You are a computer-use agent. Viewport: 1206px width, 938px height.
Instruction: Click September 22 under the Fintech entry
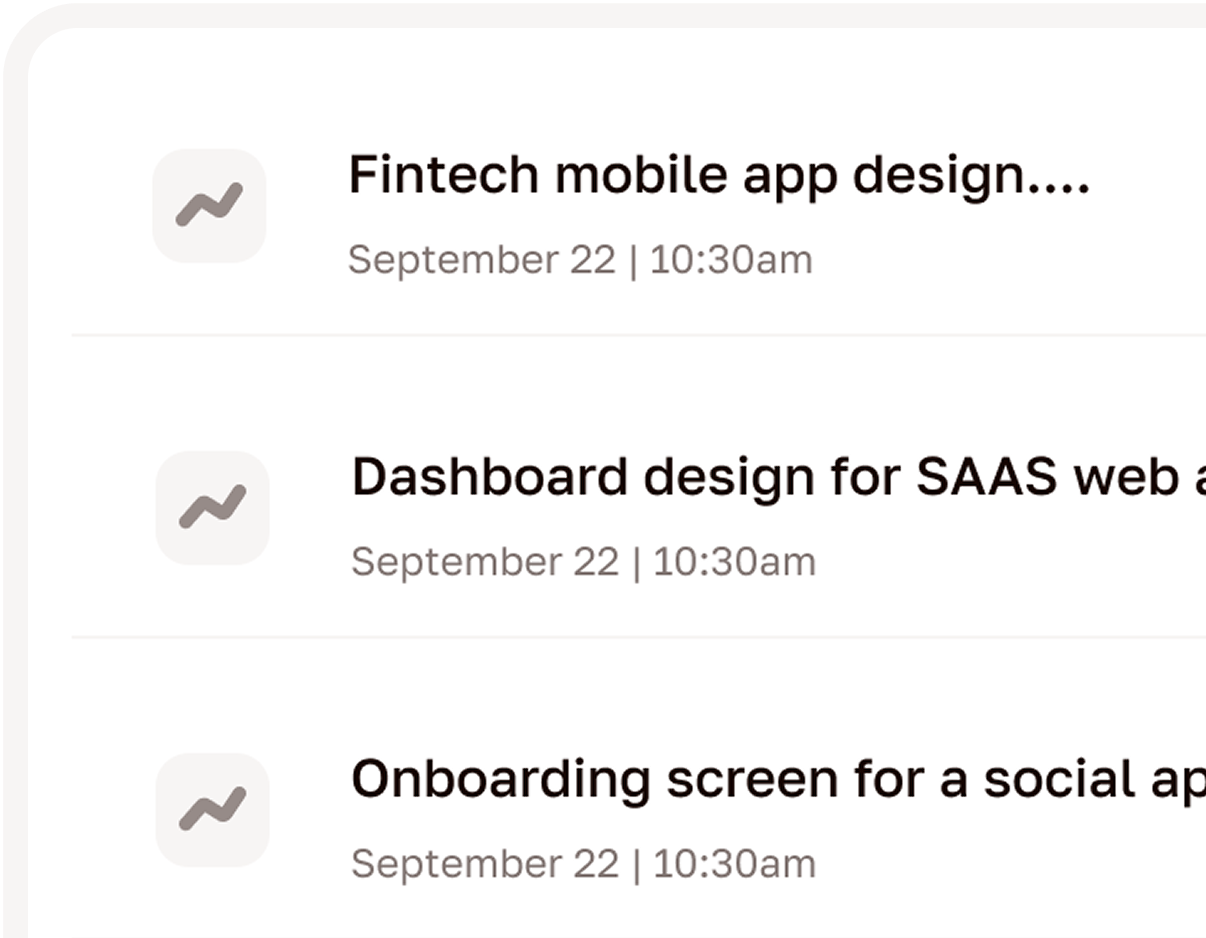click(481, 260)
